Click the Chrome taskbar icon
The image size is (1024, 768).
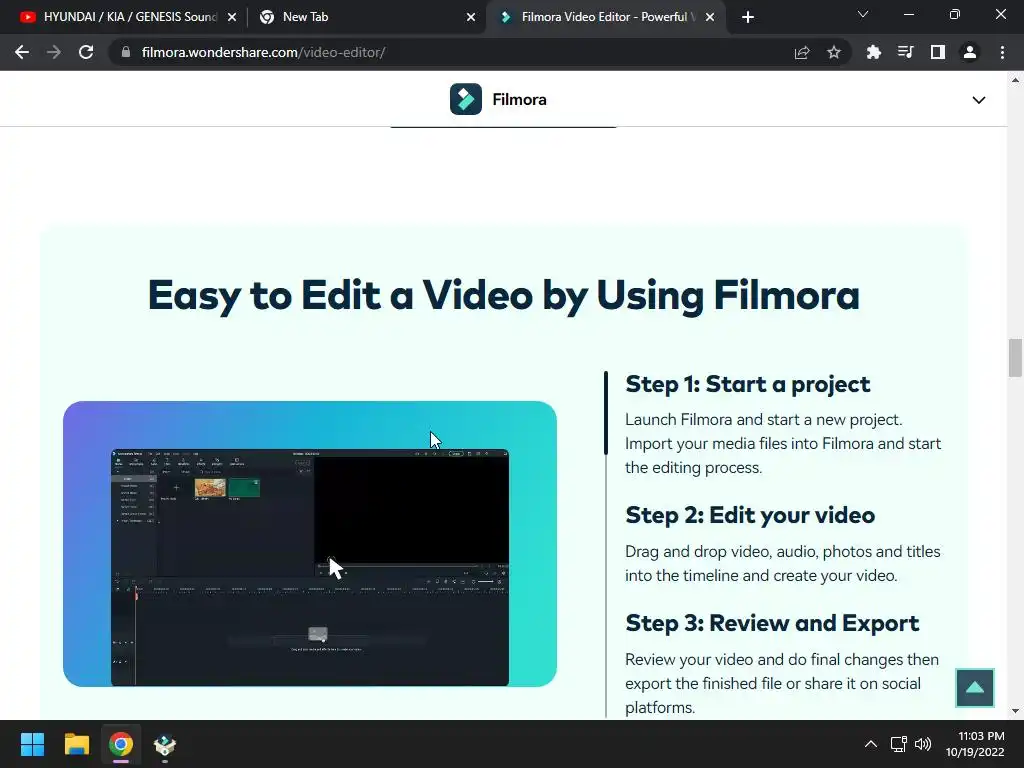(121, 744)
